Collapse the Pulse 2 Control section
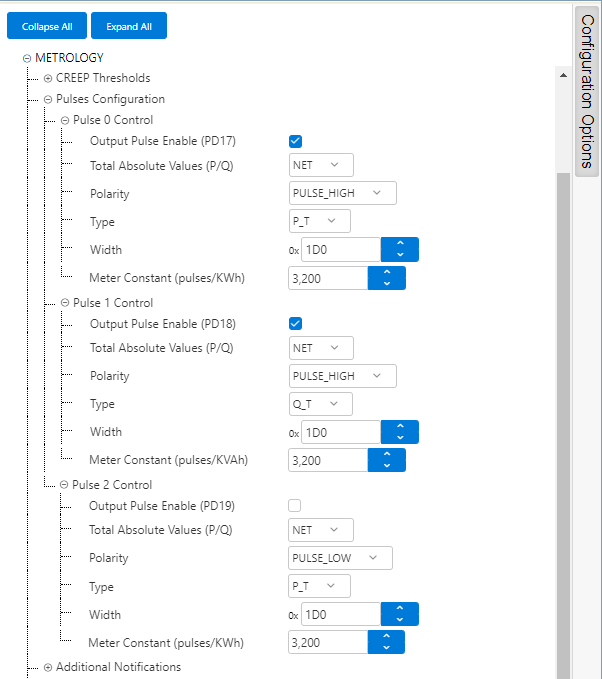 click(x=65, y=485)
